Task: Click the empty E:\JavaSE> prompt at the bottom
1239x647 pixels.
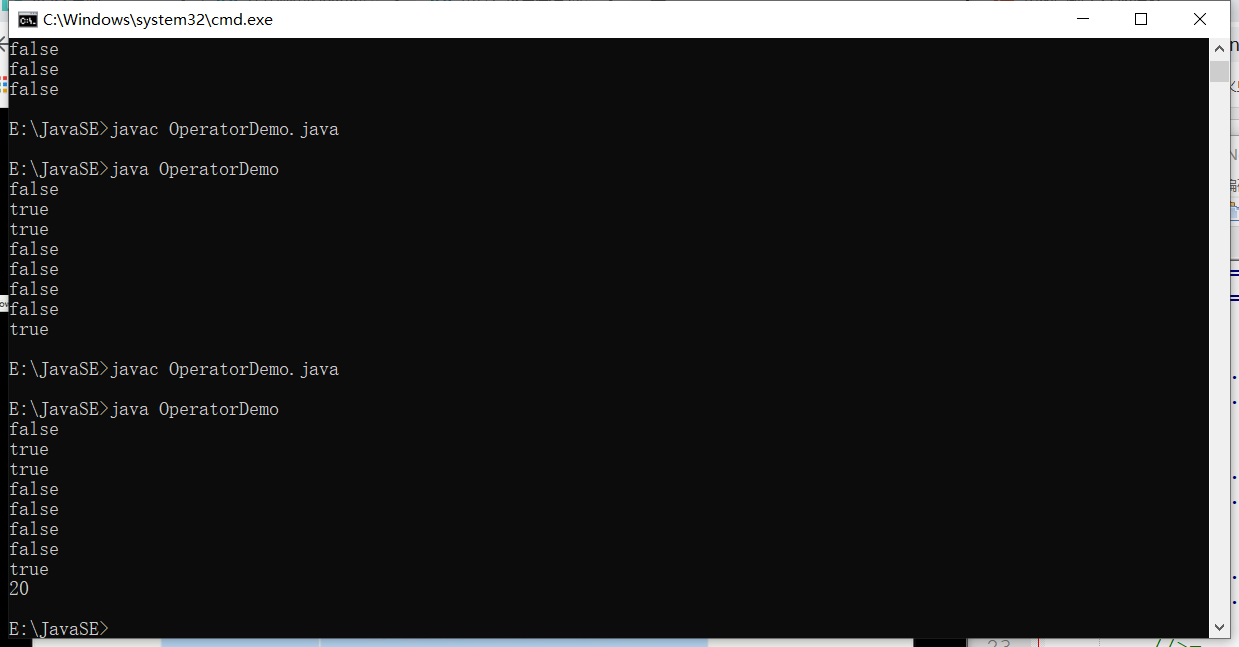Action: click(58, 629)
